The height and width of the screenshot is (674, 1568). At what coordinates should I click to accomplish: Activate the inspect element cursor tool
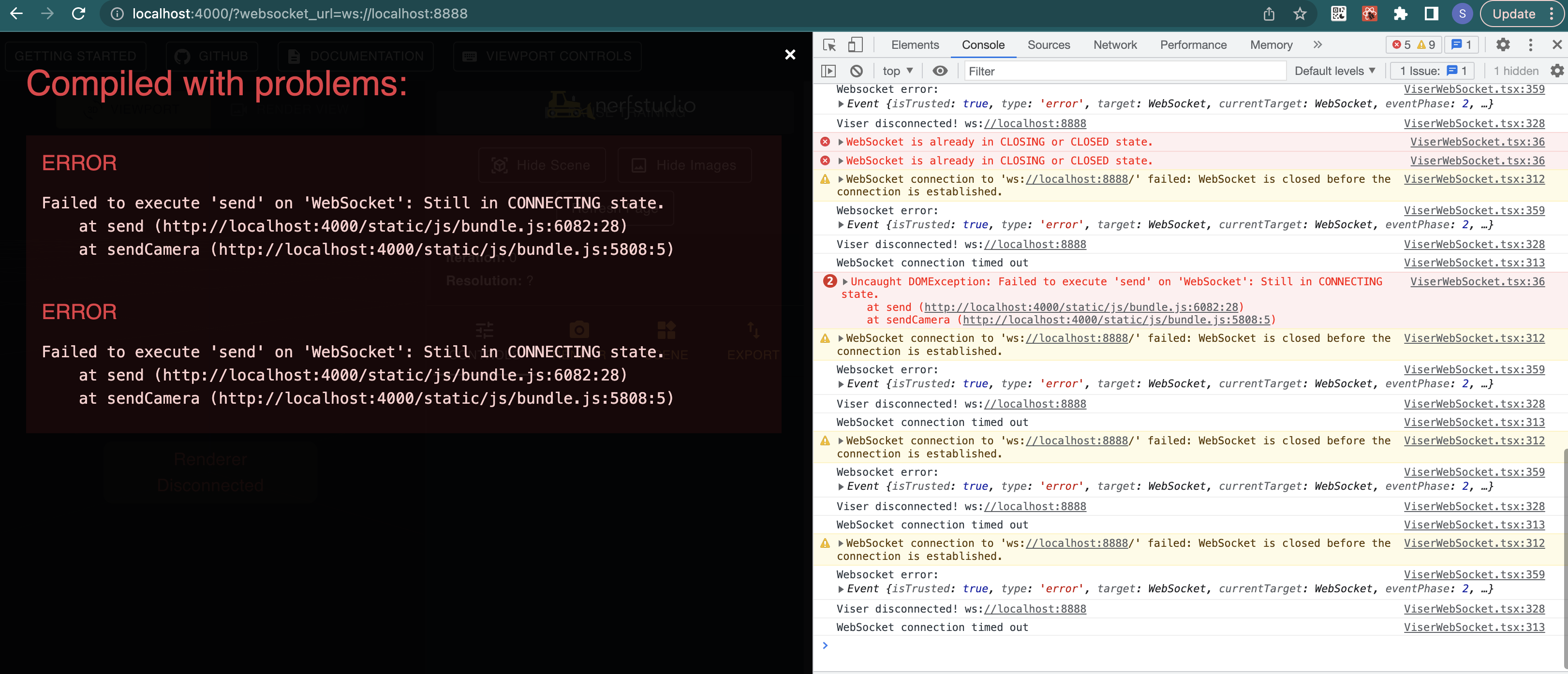click(828, 44)
